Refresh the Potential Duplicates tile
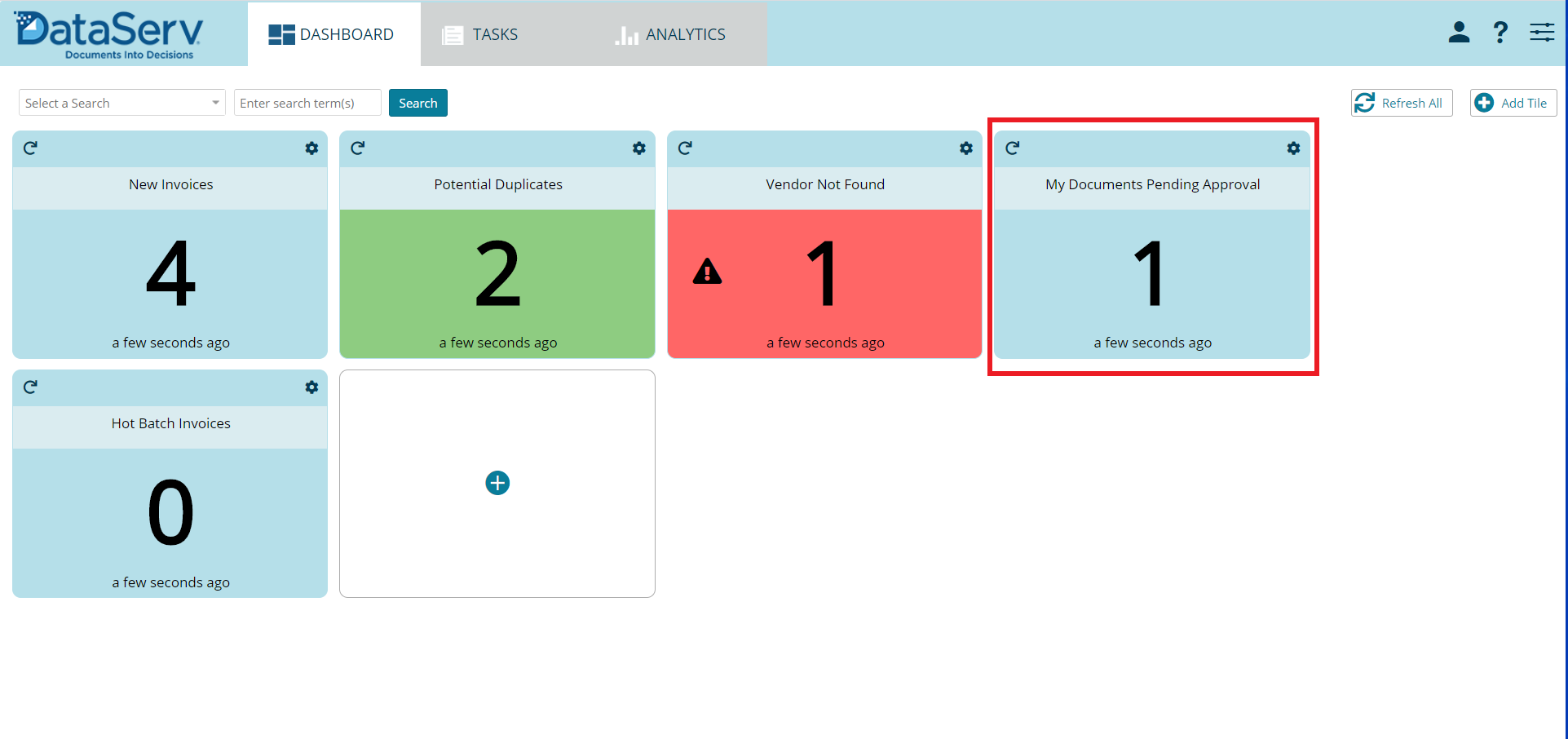 357,148
